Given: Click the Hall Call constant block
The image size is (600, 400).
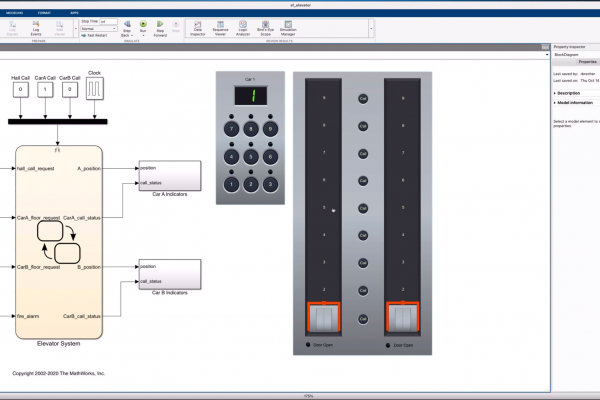Looking at the screenshot, I should click(20, 90).
